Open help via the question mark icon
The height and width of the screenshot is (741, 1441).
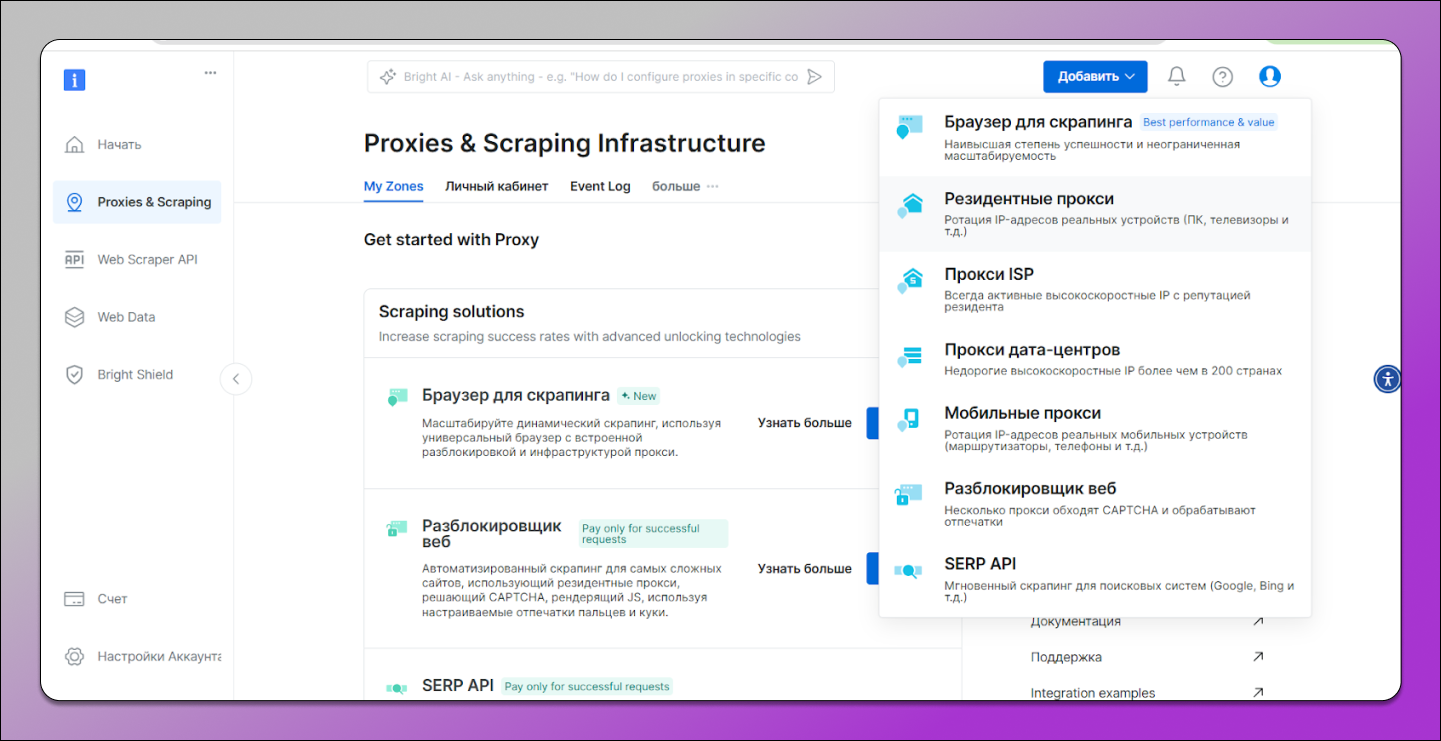1223,77
